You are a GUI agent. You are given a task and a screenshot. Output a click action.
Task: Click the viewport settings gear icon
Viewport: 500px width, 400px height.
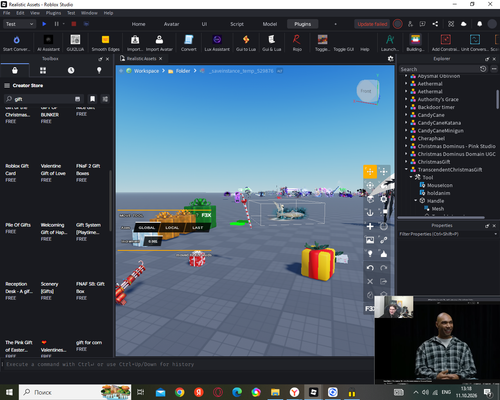tap(390, 59)
